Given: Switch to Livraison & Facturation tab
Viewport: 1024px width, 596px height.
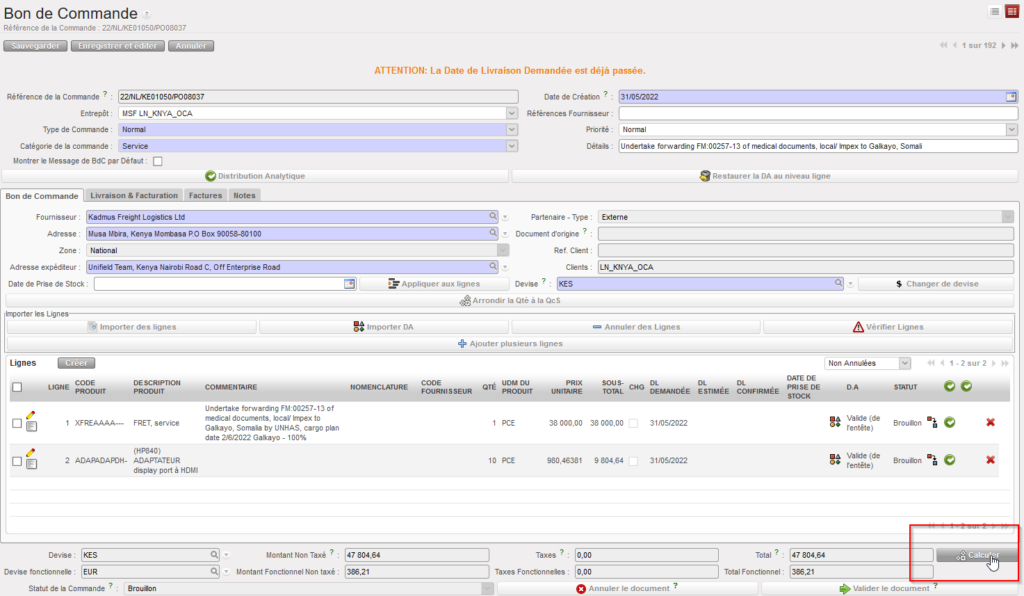Looking at the screenshot, I should coord(133,196).
